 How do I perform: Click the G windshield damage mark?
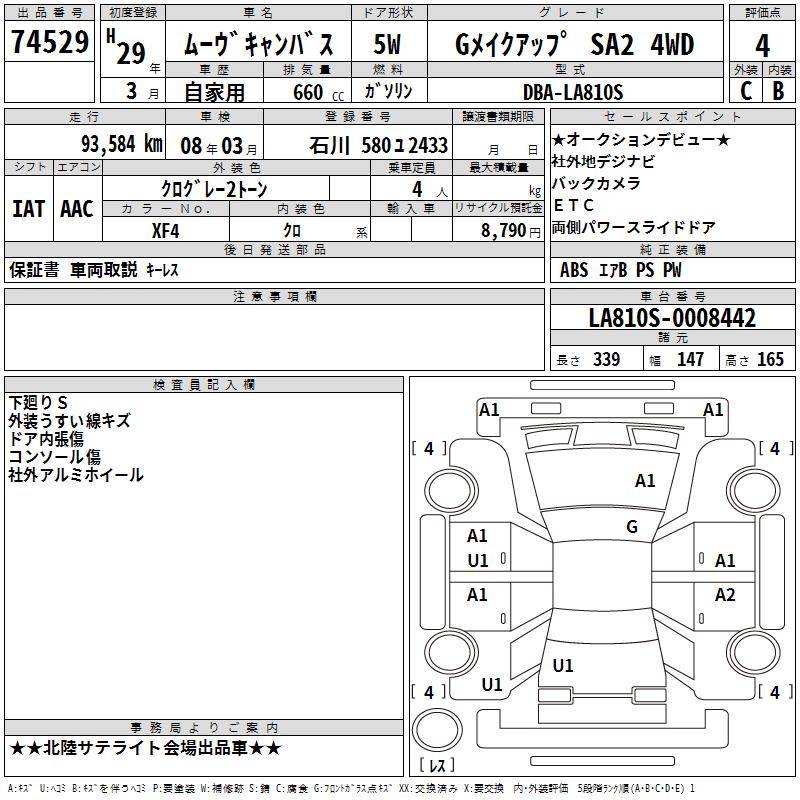point(631,526)
